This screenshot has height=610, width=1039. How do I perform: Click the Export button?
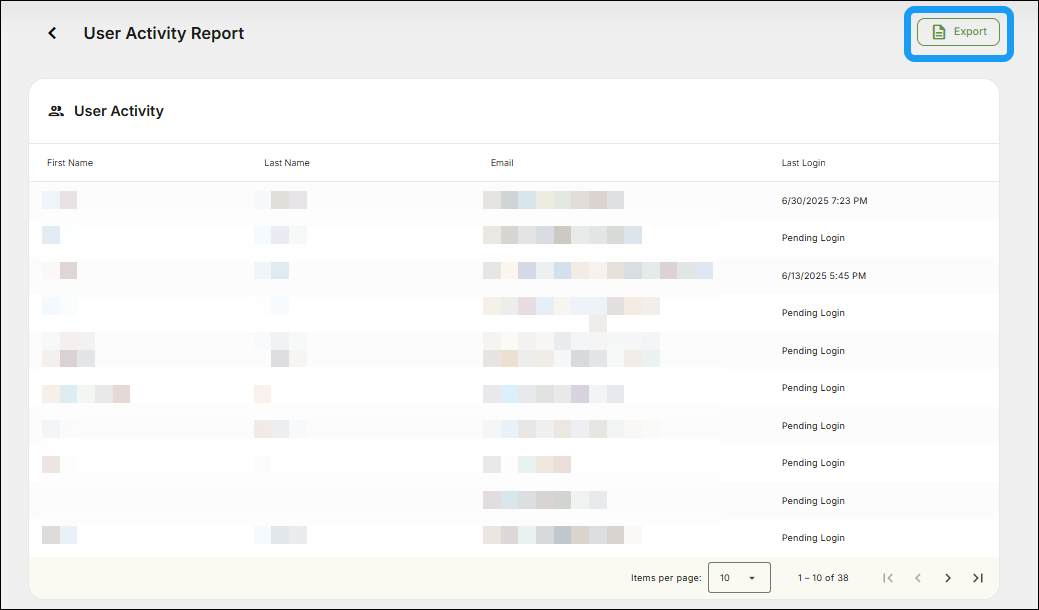(x=958, y=31)
